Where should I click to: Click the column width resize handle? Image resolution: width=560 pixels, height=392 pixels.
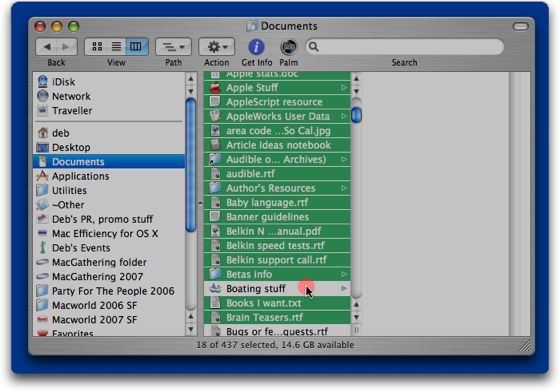click(x=356, y=330)
